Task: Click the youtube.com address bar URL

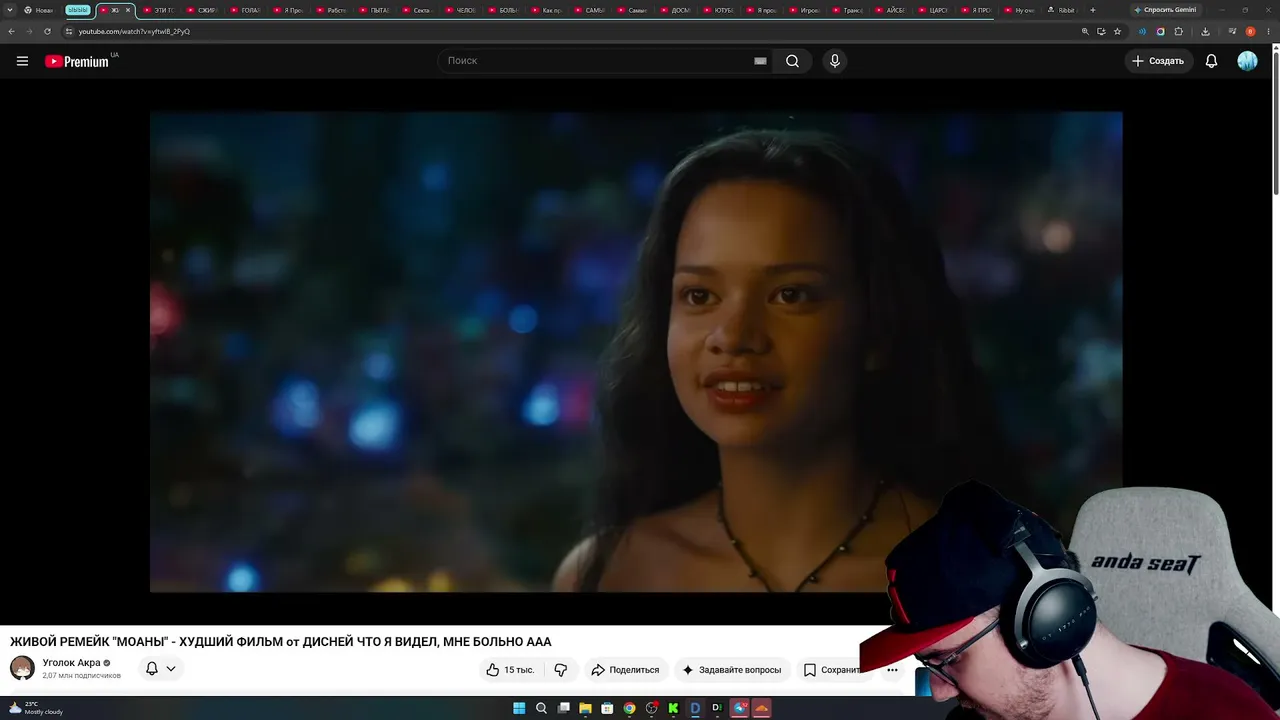Action: pyautogui.click(x=134, y=31)
